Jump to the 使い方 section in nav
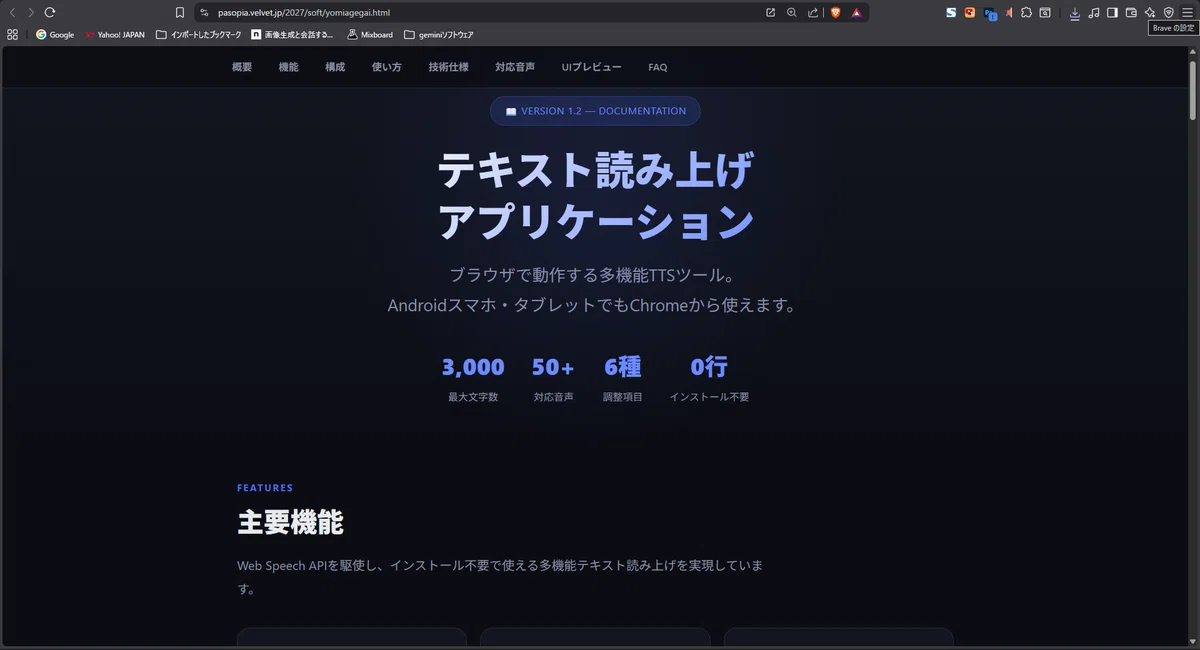This screenshot has width=1200, height=650. 387,67
